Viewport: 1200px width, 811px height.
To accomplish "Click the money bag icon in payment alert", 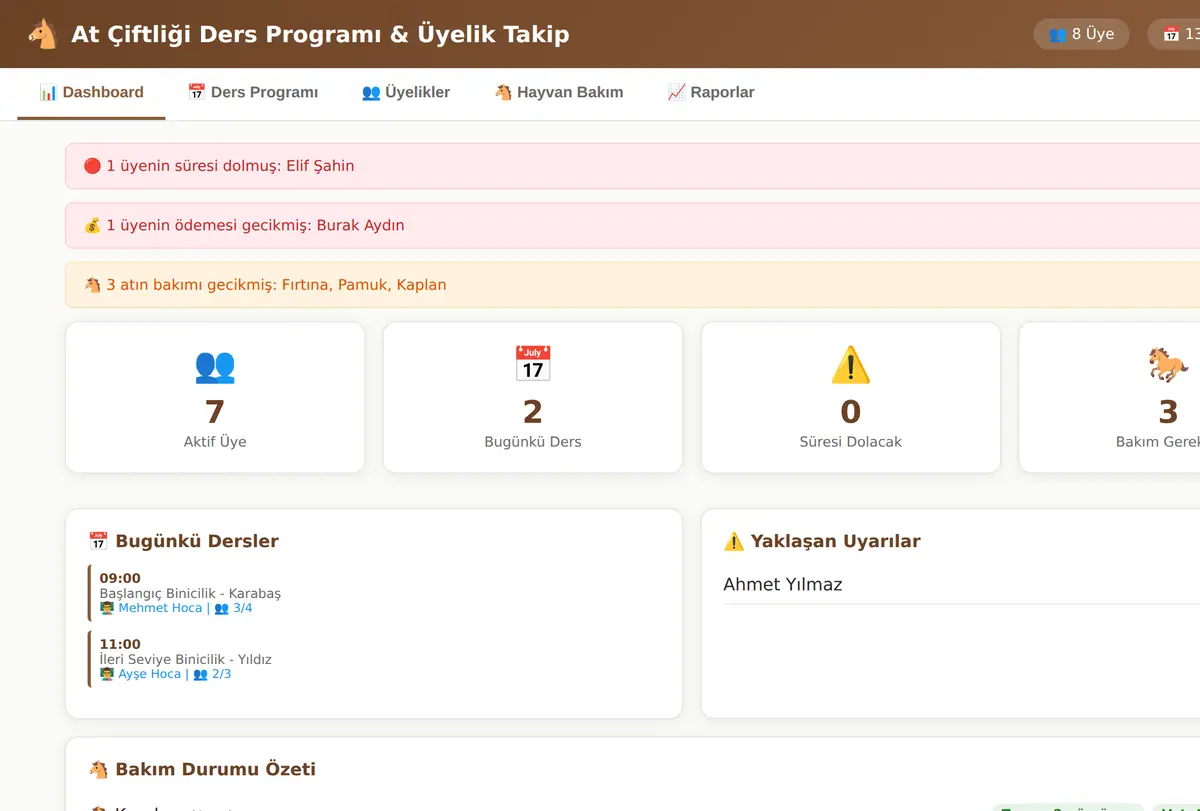I will 92,225.
